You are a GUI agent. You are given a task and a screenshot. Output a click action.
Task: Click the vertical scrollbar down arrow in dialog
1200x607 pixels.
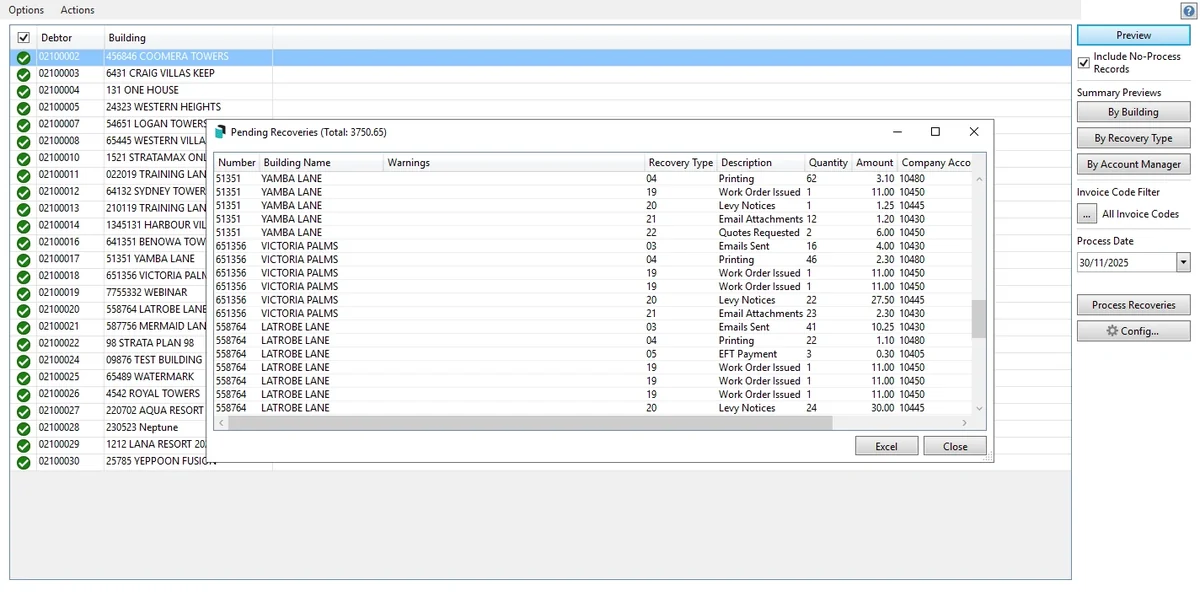click(979, 408)
